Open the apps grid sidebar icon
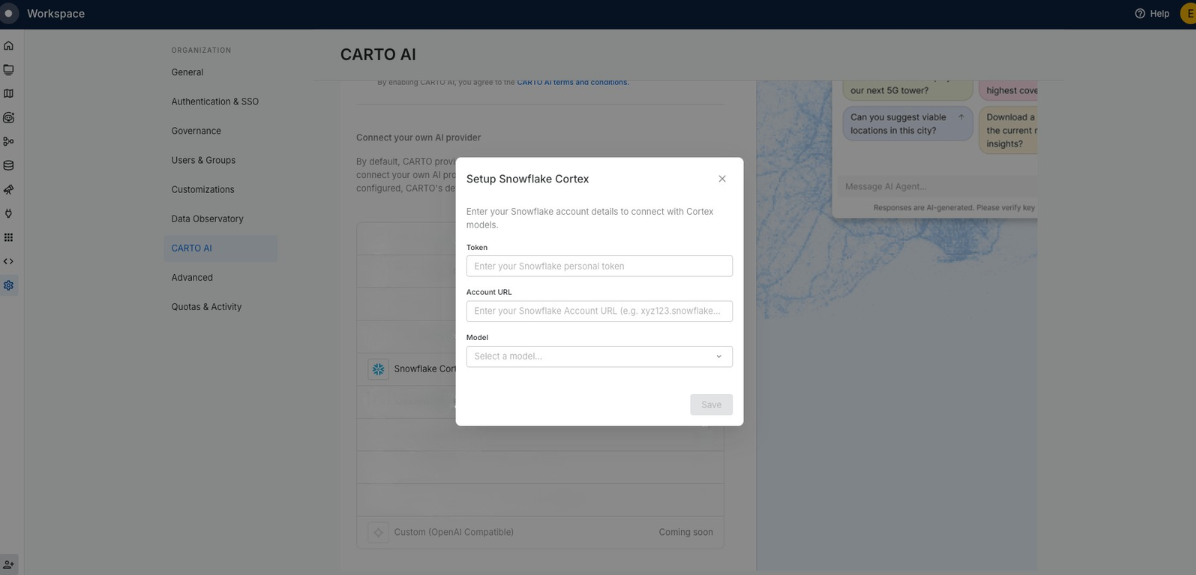This screenshot has height=575, width=1196. [9, 238]
